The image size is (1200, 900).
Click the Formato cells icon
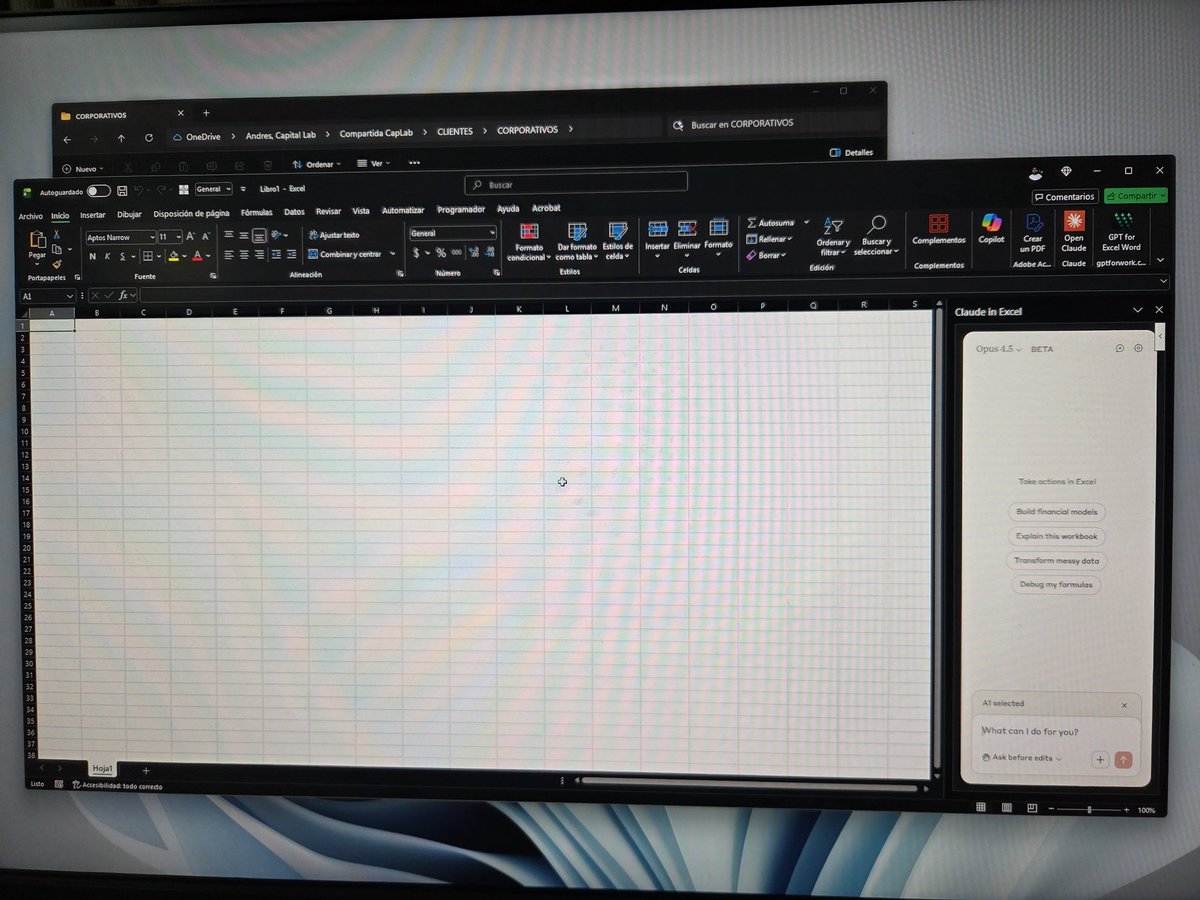pos(718,228)
